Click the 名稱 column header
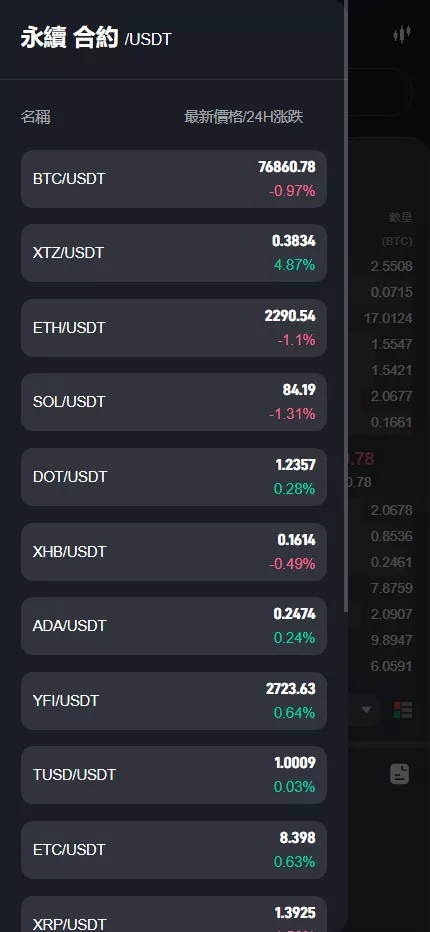 (x=36, y=117)
